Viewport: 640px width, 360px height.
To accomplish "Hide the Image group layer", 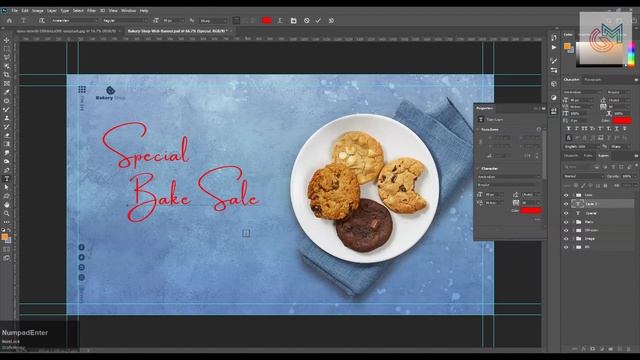I will [566, 239].
